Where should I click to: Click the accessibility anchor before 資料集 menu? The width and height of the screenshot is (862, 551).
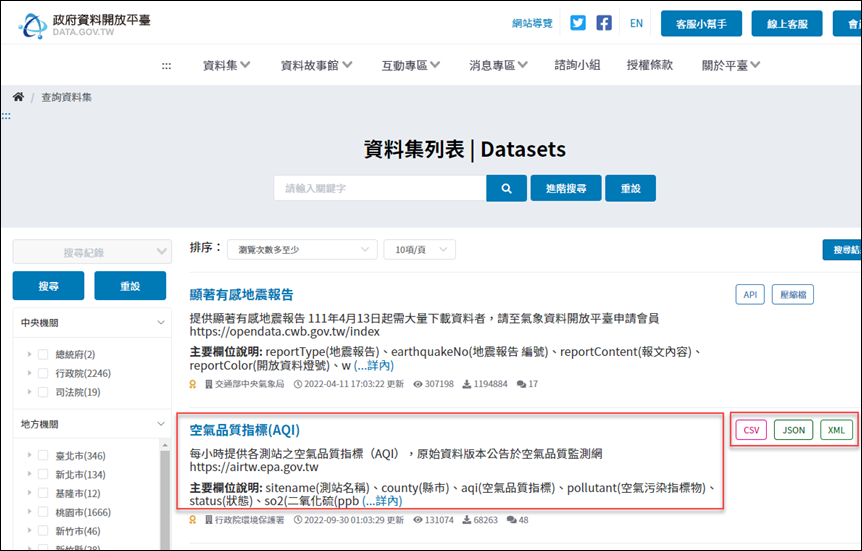pyautogui.click(x=166, y=66)
